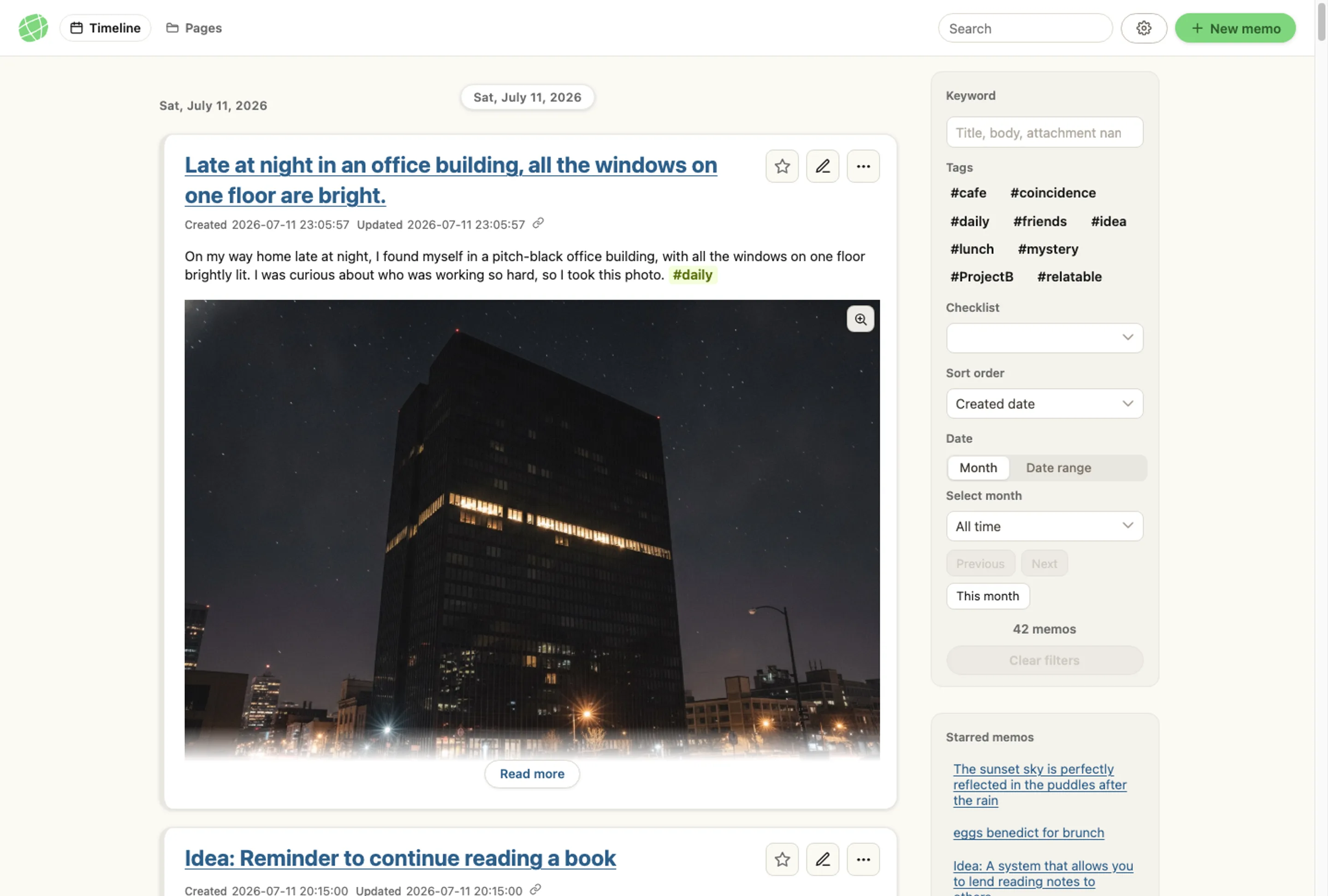
Task: Open starred memo 'eggs benedict for brunch'
Action: point(1028,832)
